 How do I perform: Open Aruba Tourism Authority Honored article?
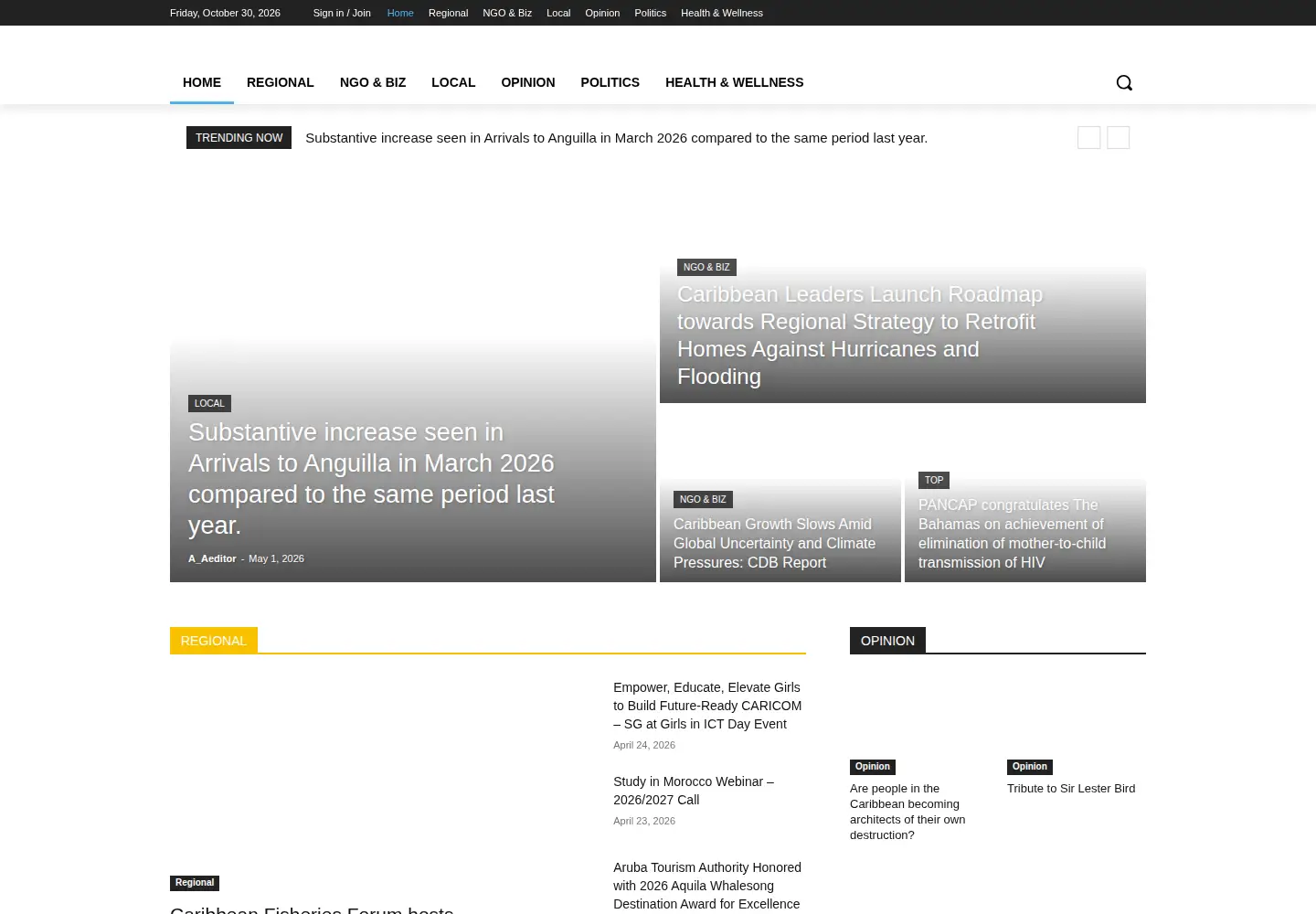click(707, 886)
